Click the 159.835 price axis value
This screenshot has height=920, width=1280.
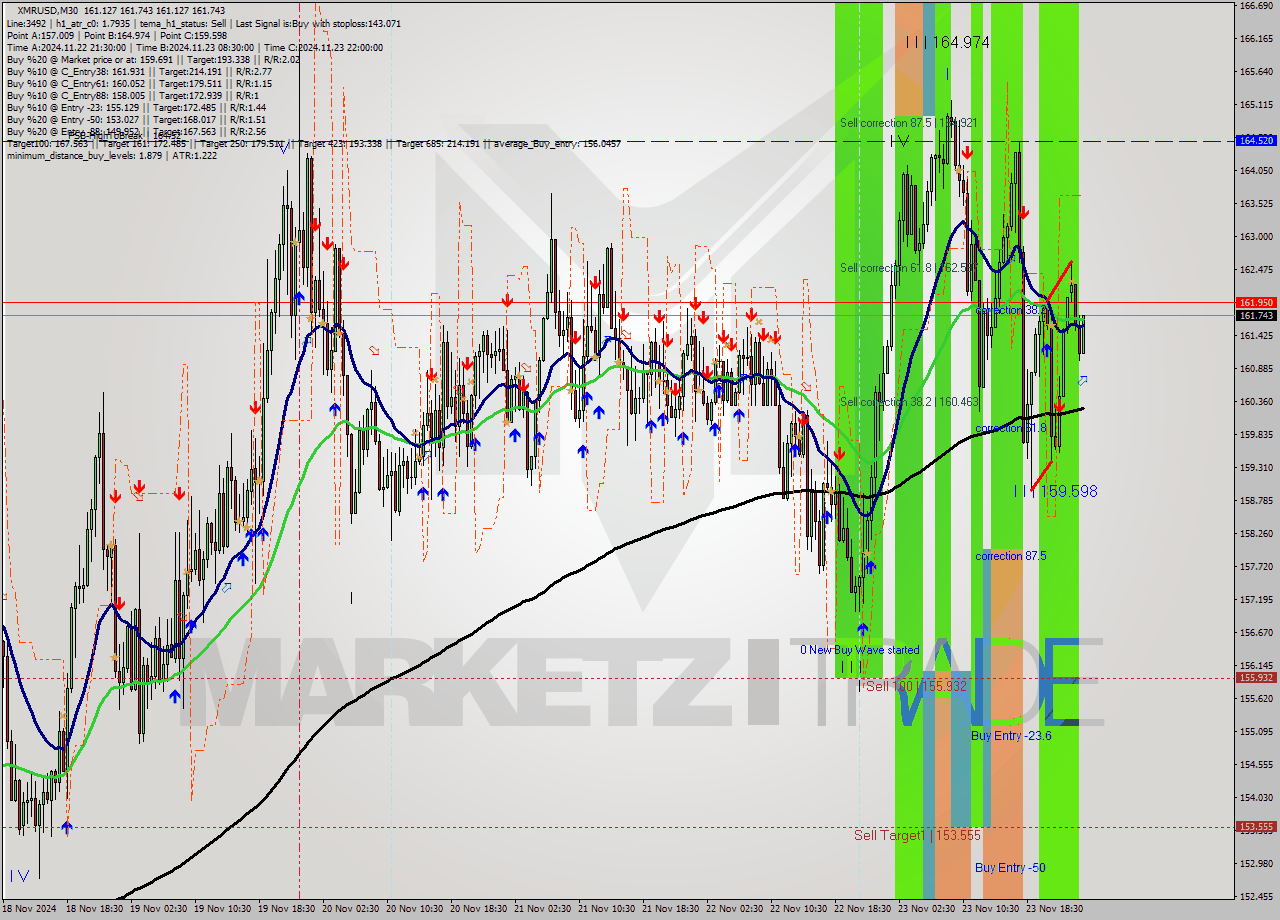pos(1256,435)
